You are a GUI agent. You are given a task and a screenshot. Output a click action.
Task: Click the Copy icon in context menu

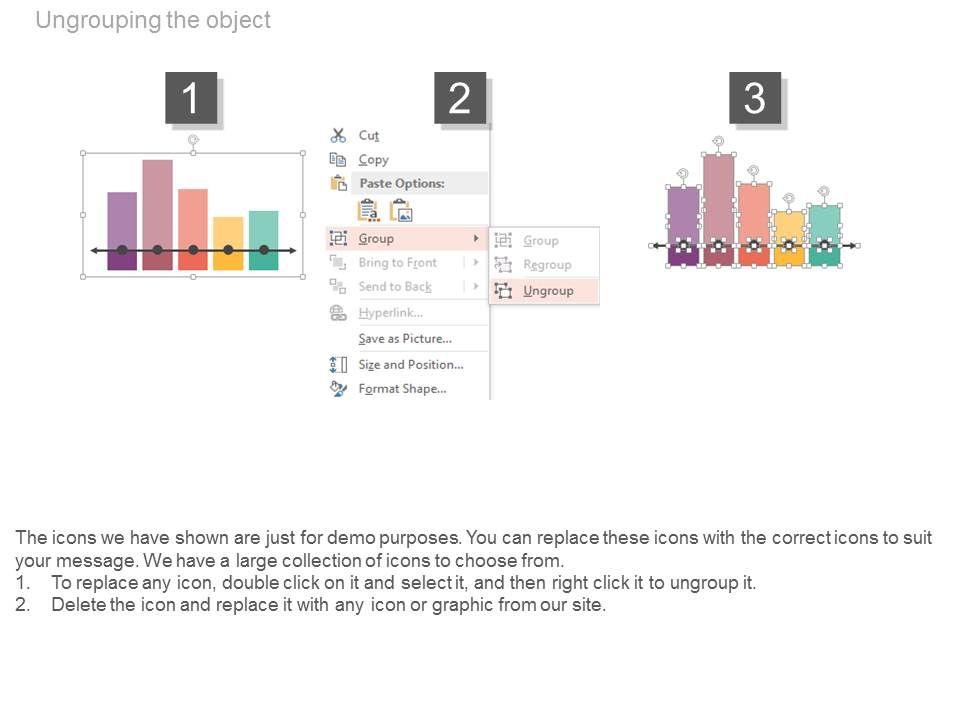[x=338, y=159]
